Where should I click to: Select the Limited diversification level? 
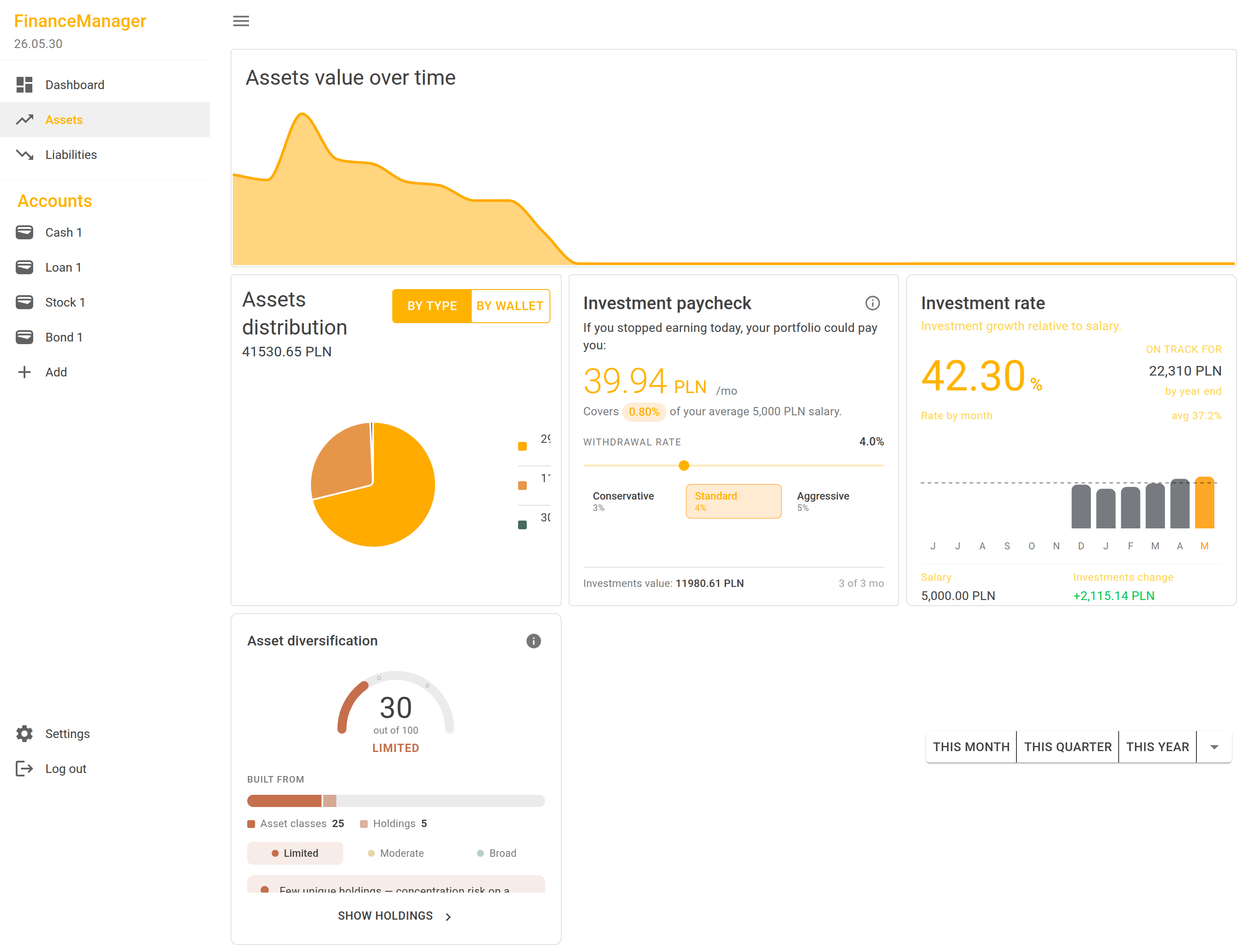coord(295,853)
